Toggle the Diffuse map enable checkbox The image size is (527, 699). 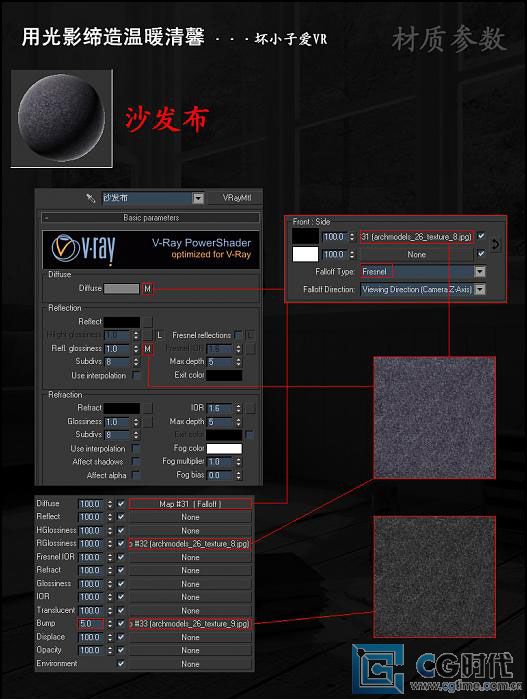120,504
